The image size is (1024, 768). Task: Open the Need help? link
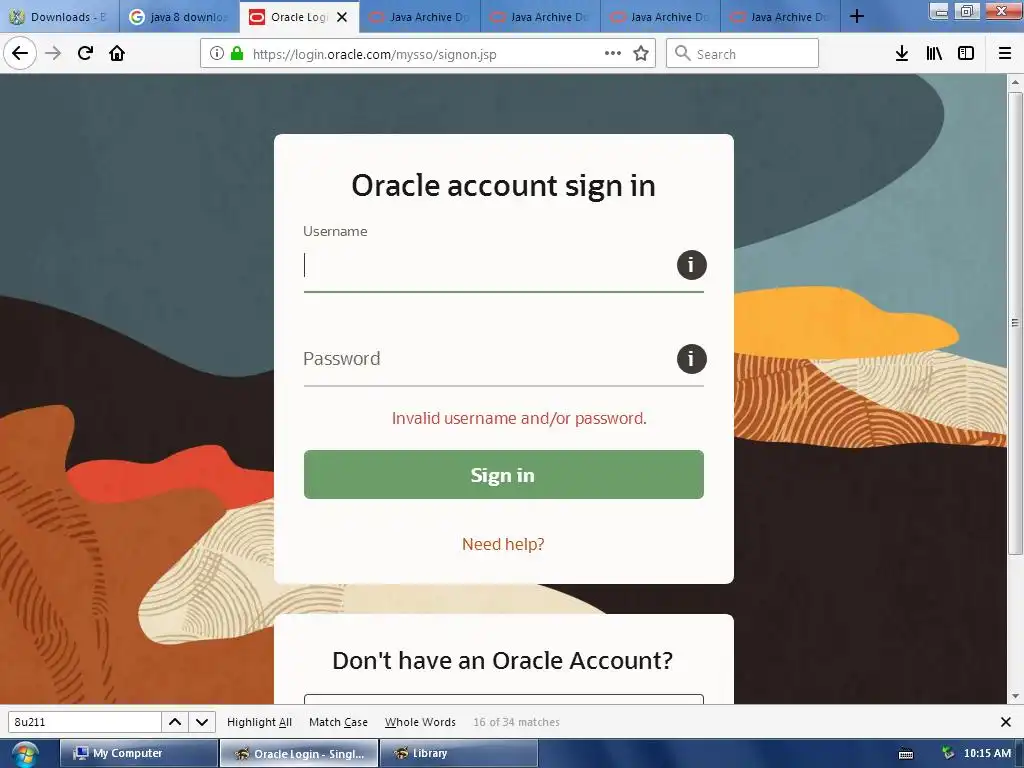coord(503,544)
